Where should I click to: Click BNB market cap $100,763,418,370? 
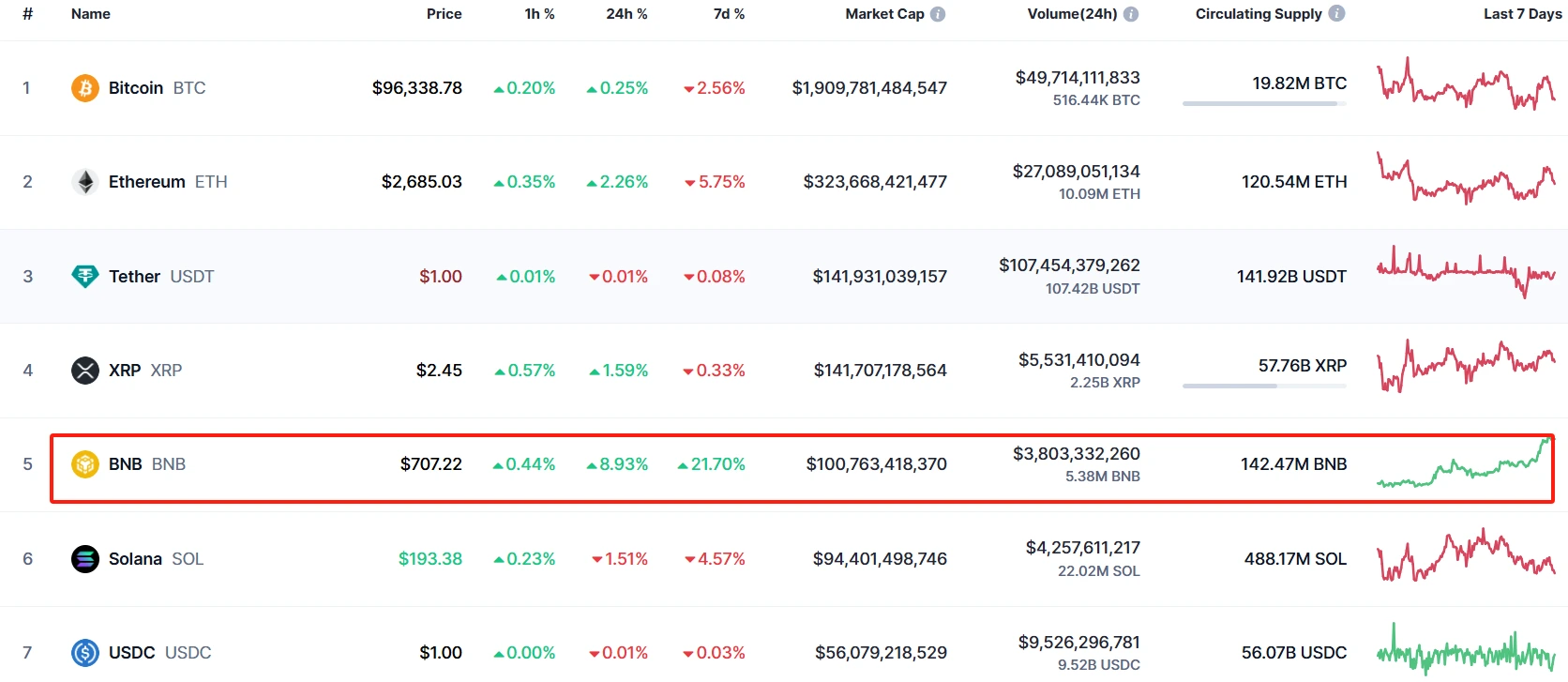(x=877, y=464)
